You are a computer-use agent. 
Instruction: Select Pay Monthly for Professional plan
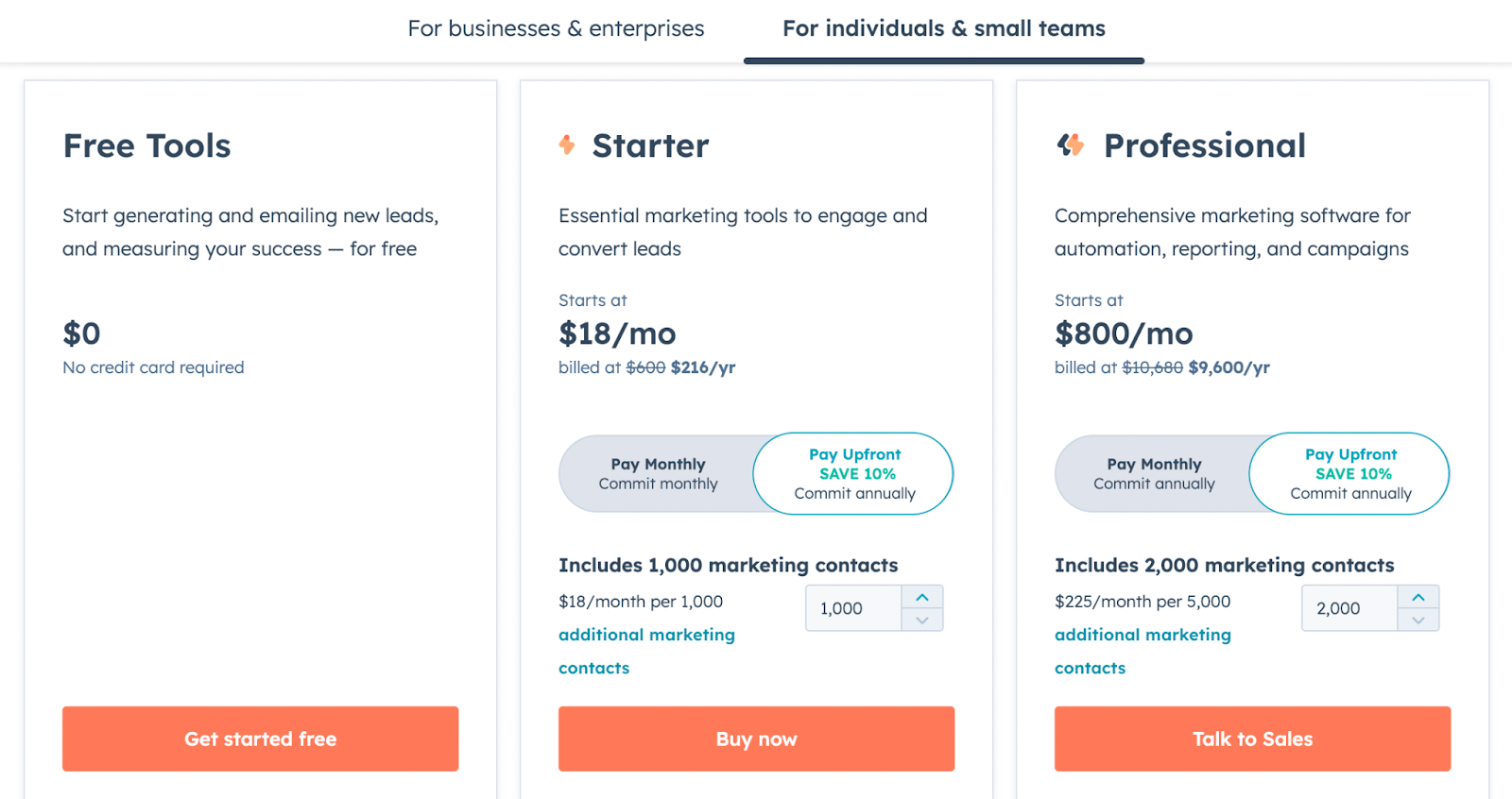coord(1154,474)
